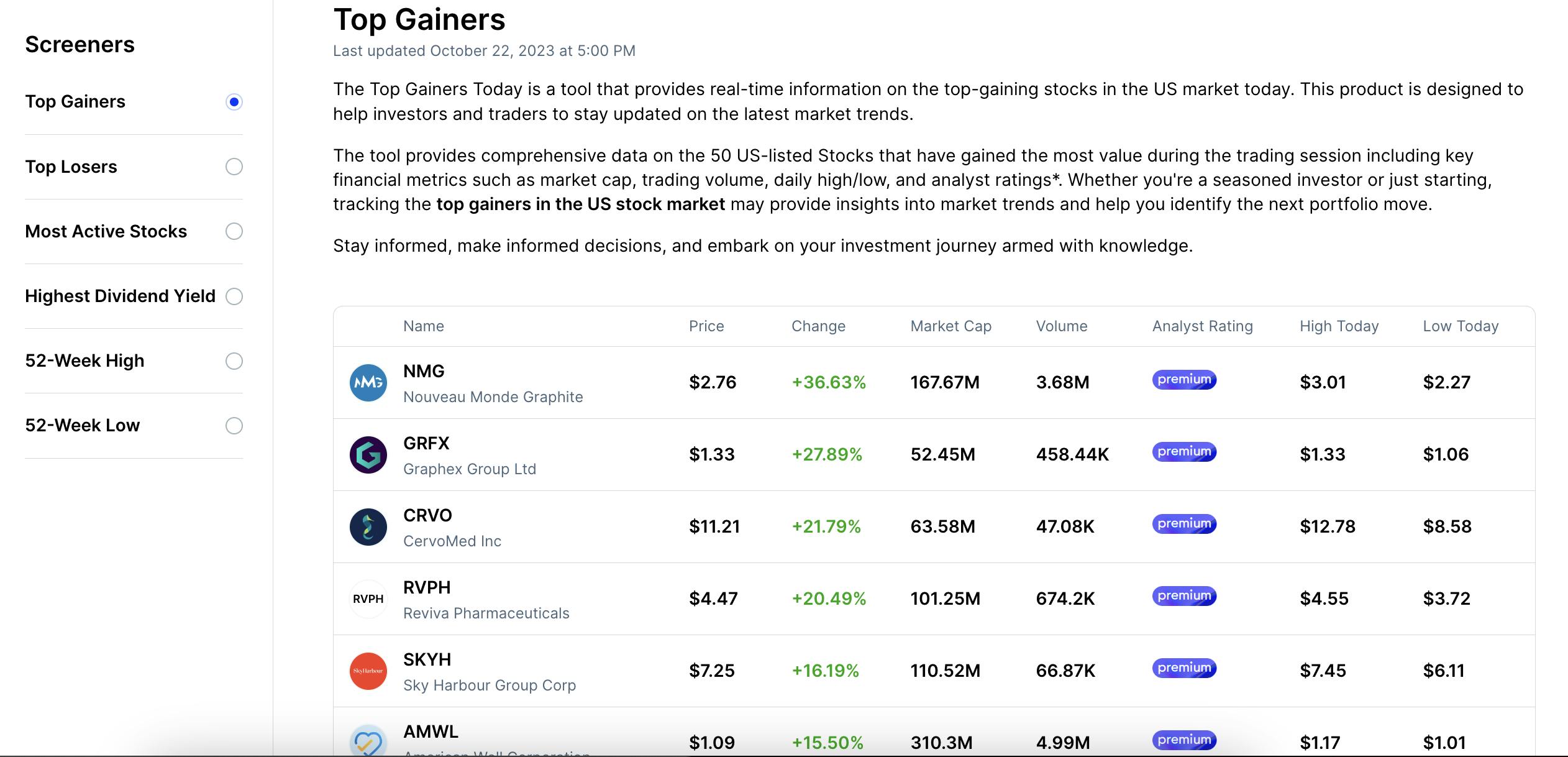The height and width of the screenshot is (757, 1568).
Task: Click the Volume column header
Action: pos(1061,326)
